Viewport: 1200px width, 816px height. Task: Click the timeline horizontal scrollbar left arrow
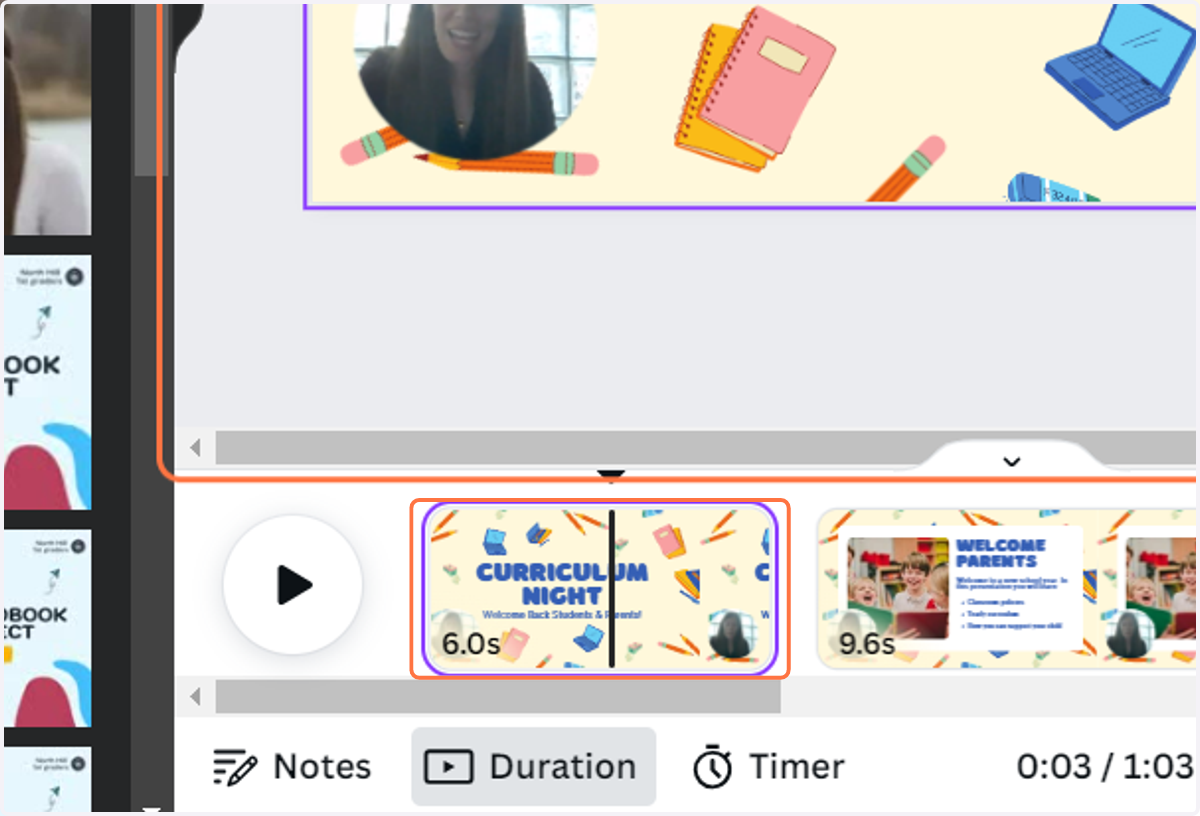[196, 696]
